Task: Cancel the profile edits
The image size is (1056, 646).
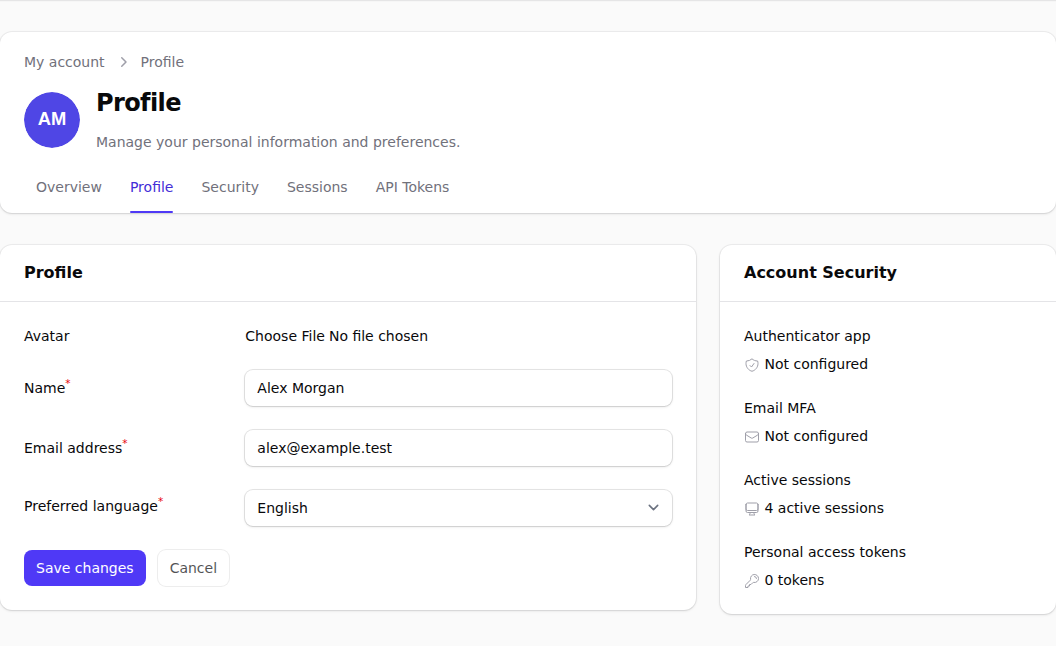Action: (x=193, y=568)
